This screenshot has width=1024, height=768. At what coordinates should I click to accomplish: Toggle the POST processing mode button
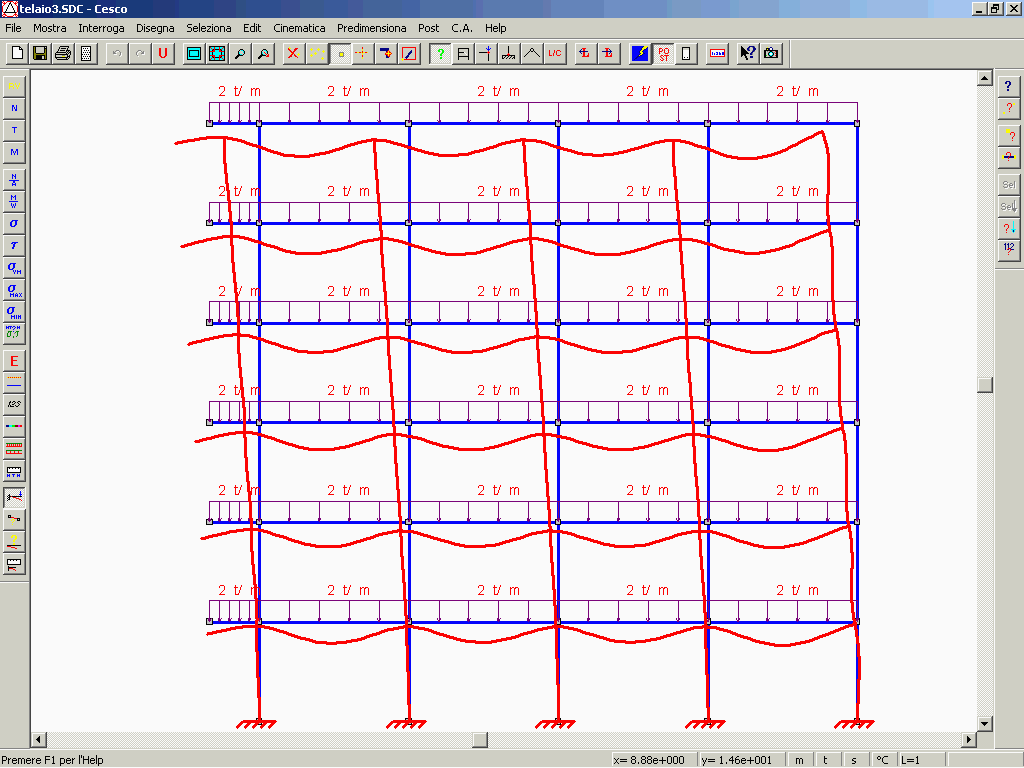pos(664,53)
